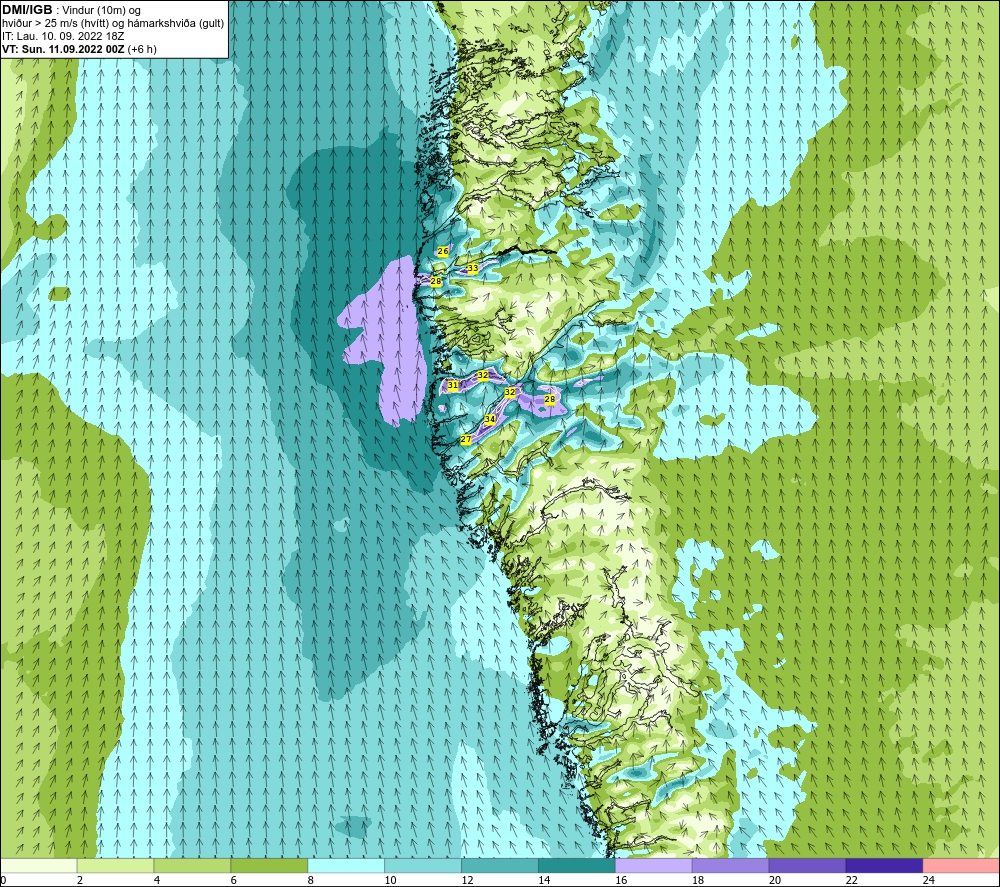Click the scale label '24'
Screen dimensions: 1000x887
pyautogui.click(x=929, y=880)
